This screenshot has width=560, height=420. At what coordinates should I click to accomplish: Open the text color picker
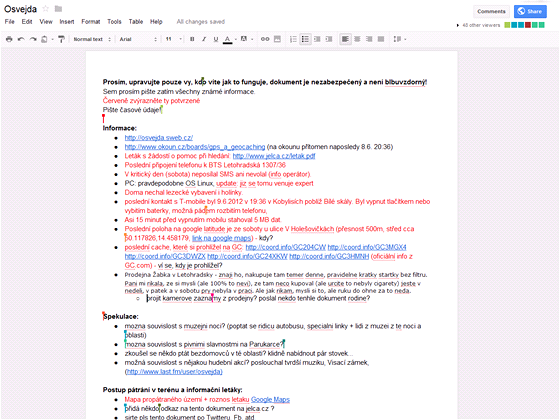[x=228, y=39]
